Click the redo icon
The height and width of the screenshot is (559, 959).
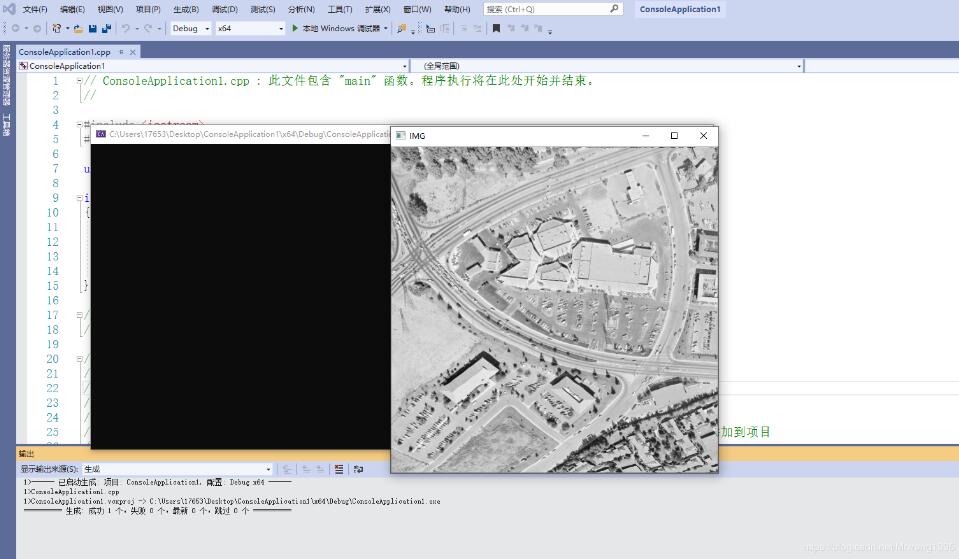(x=148, y=28)
